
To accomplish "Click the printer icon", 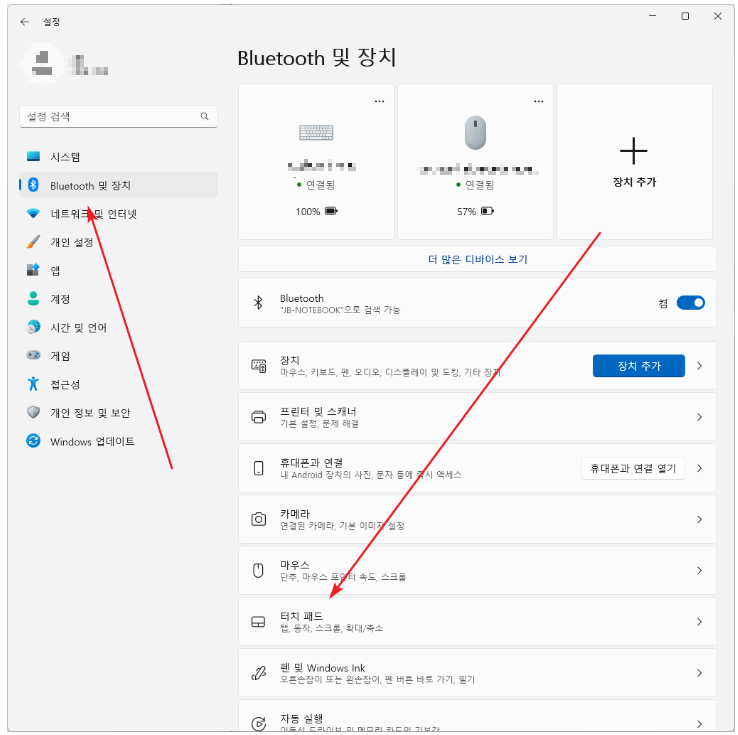I will tap(258, 417).
